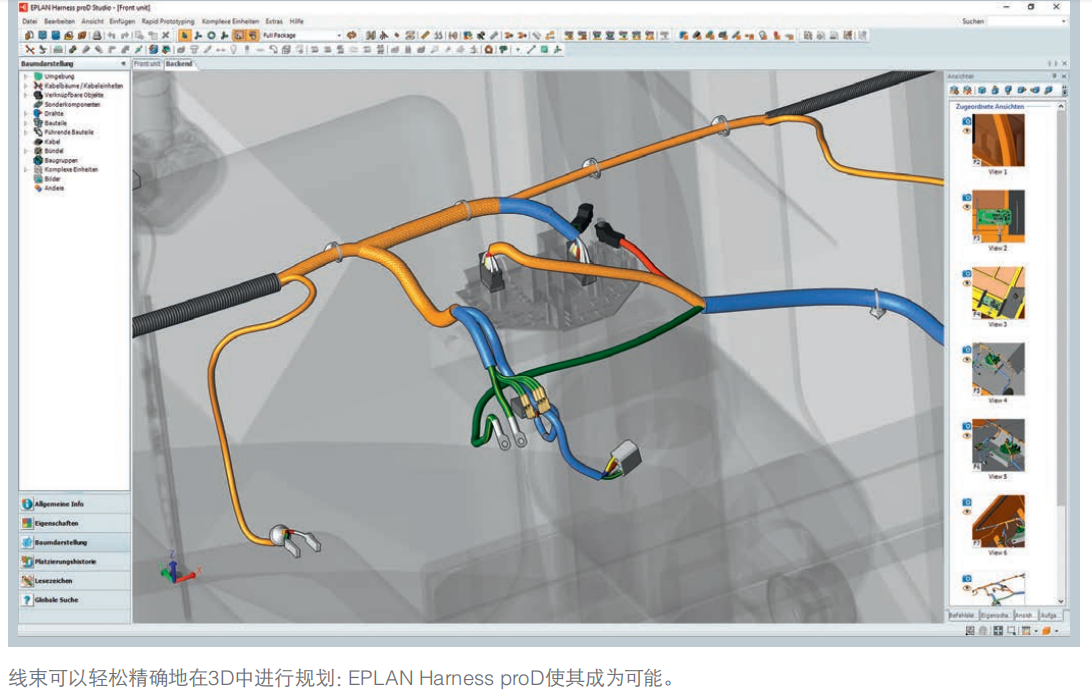1092x697 pixels.
Task: Expand the Verknüpfbare Objekte tree node
Action: pos(26,95)
